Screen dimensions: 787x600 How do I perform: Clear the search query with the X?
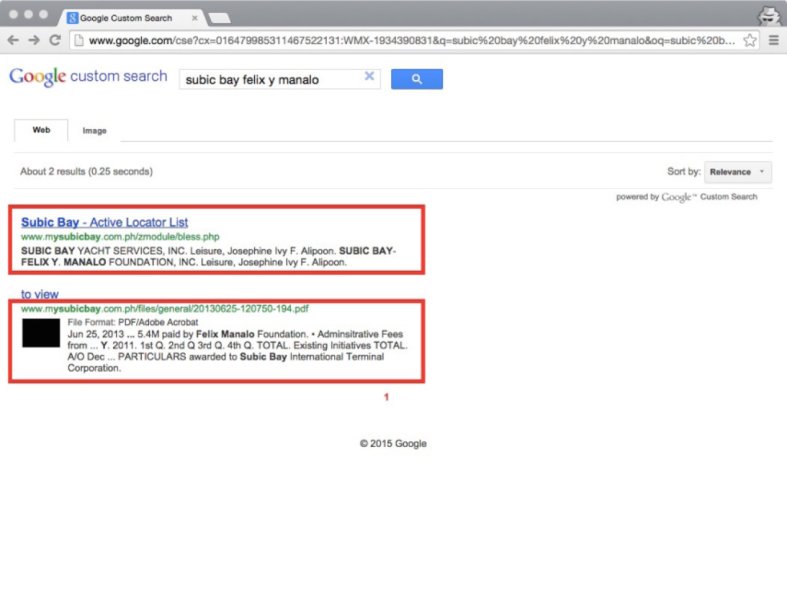click(369, 76)
